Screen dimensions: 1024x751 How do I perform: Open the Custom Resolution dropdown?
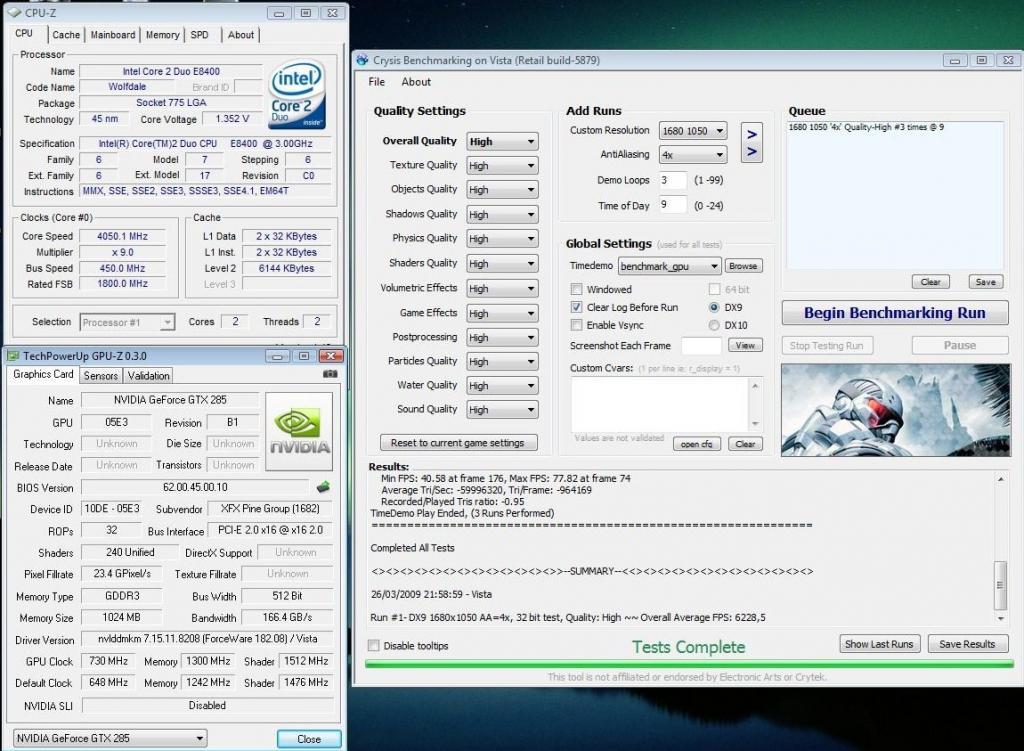pyautogui.click(x=693, y=131)
